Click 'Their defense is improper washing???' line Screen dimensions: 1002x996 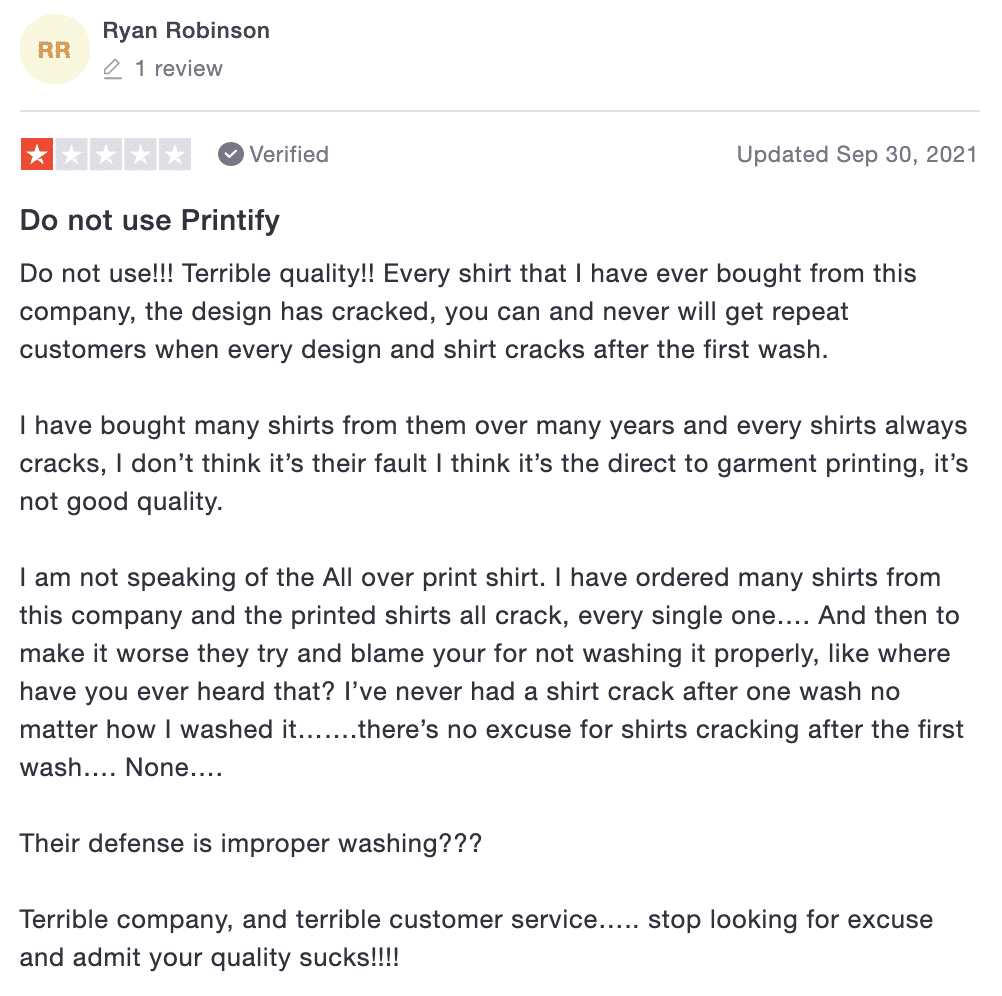point(250,843)
